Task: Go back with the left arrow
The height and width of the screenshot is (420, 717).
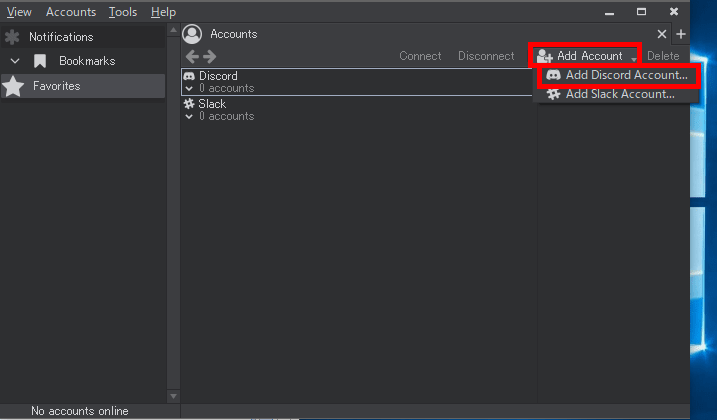Action: click(x=193, y=57)
